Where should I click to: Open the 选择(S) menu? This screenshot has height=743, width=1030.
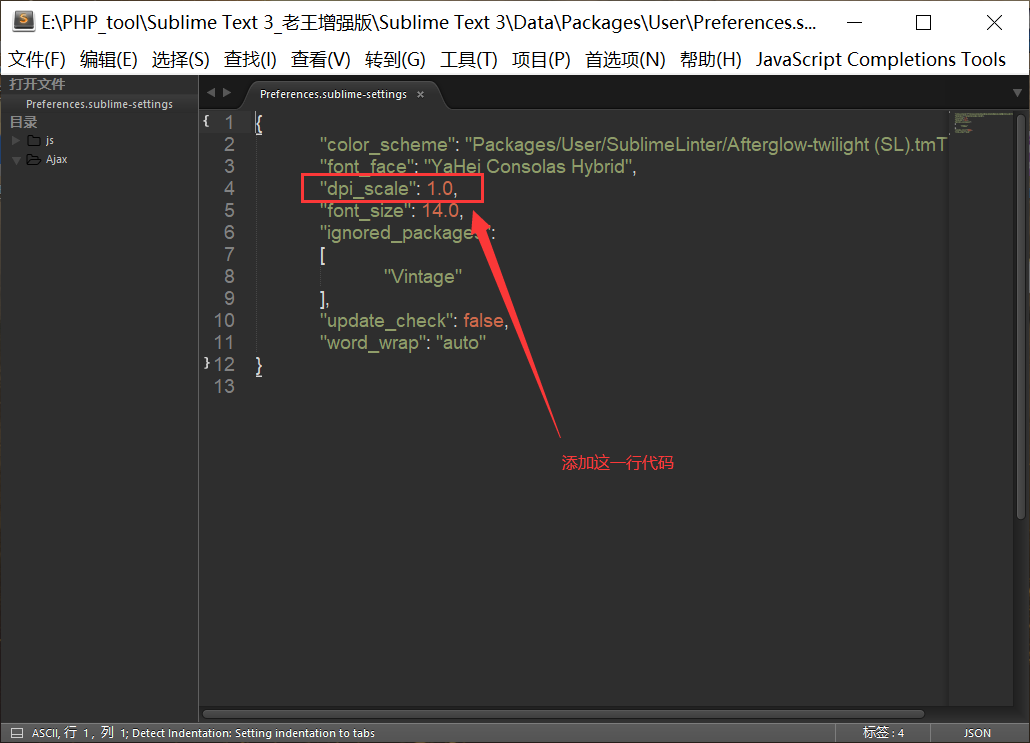click(181, 60)
